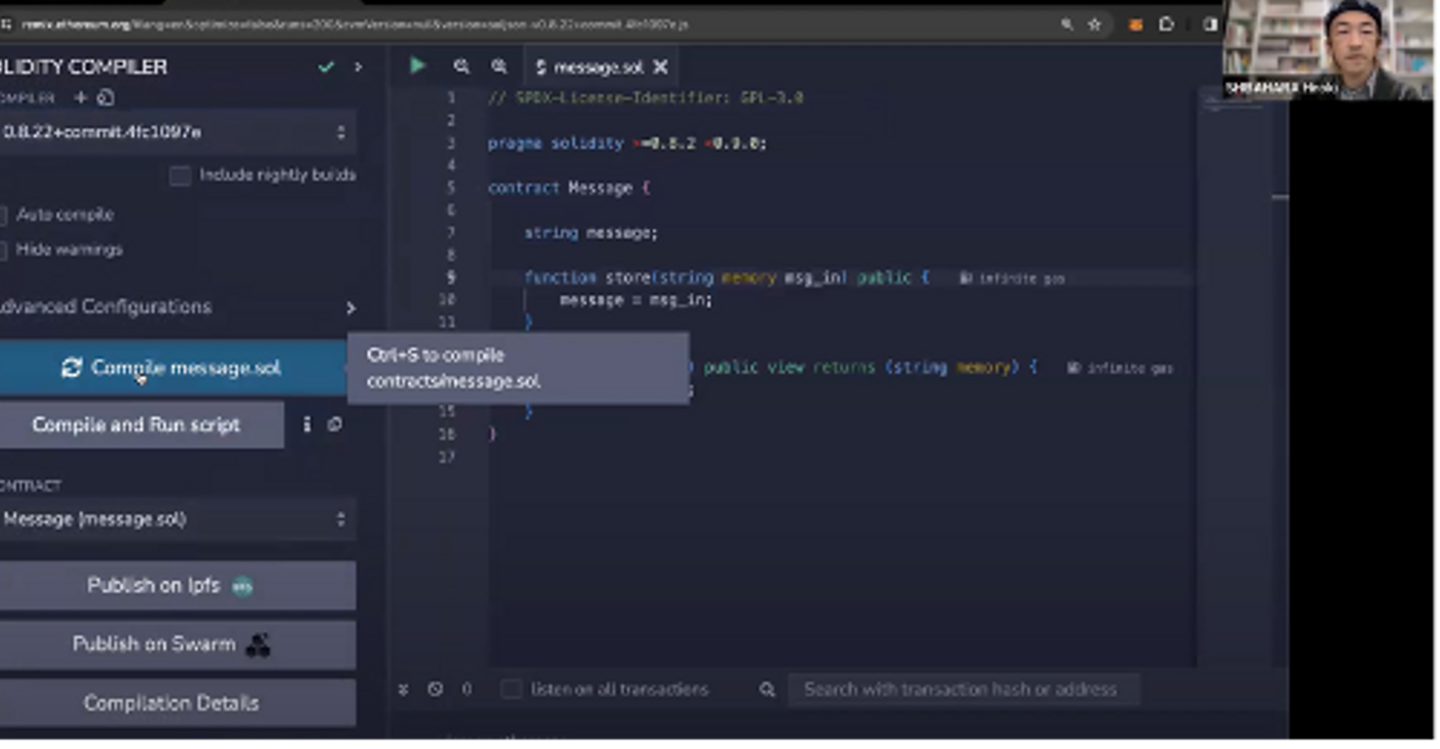Click the clear console clock icon in terminal
Screen dimensions: 1440x749
pos(435,689)
